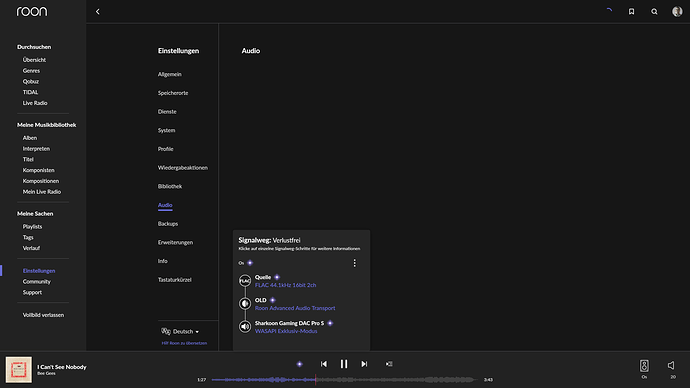Viewport: 690px width, 388px height.
Task: Click the 'Hilf Roon zu übersetzen' link
Action: pos(184,343)
